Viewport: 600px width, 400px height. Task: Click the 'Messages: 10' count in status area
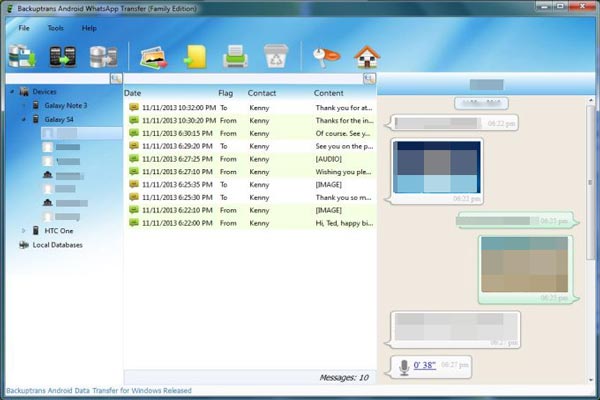click(344, 378)
